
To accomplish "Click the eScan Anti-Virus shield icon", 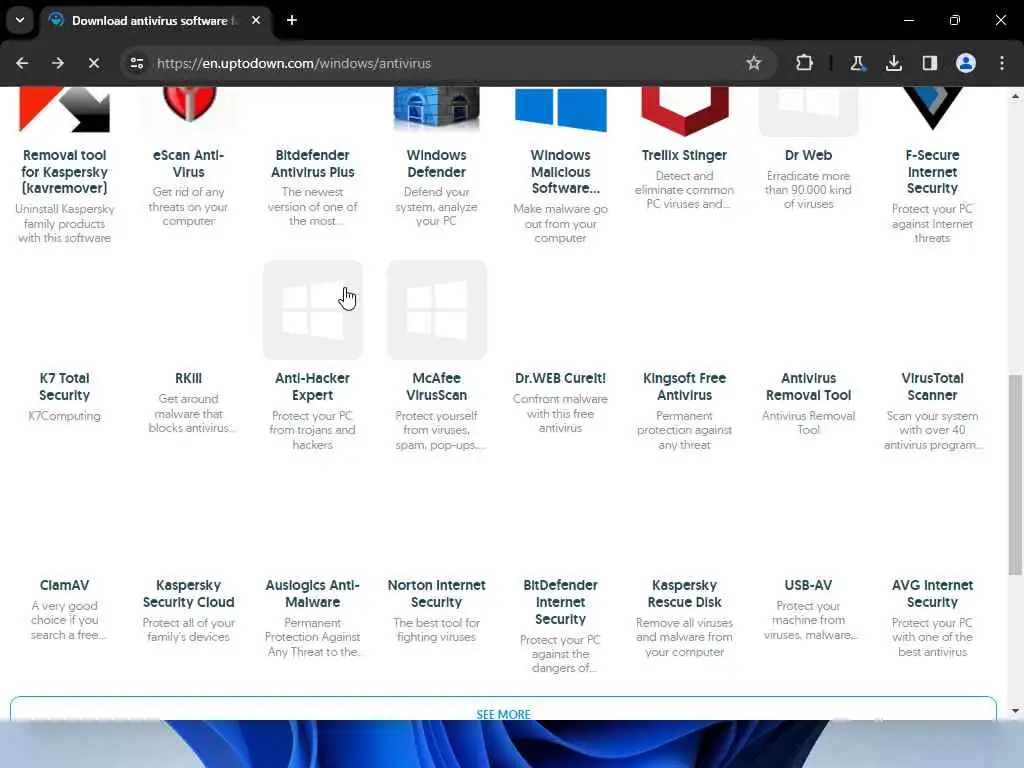I will (189, 104).
